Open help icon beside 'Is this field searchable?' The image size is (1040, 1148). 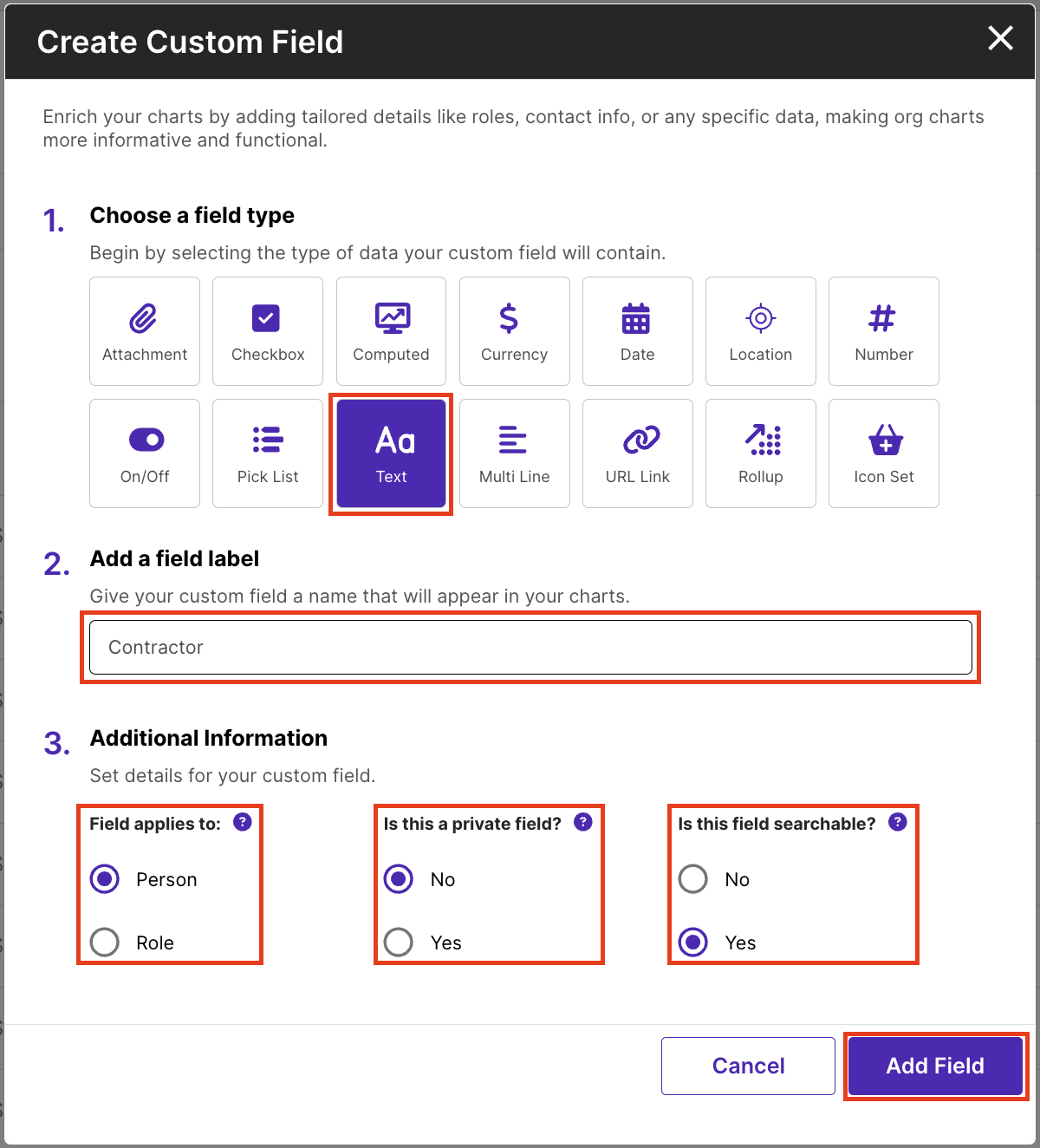coord(898,822)
